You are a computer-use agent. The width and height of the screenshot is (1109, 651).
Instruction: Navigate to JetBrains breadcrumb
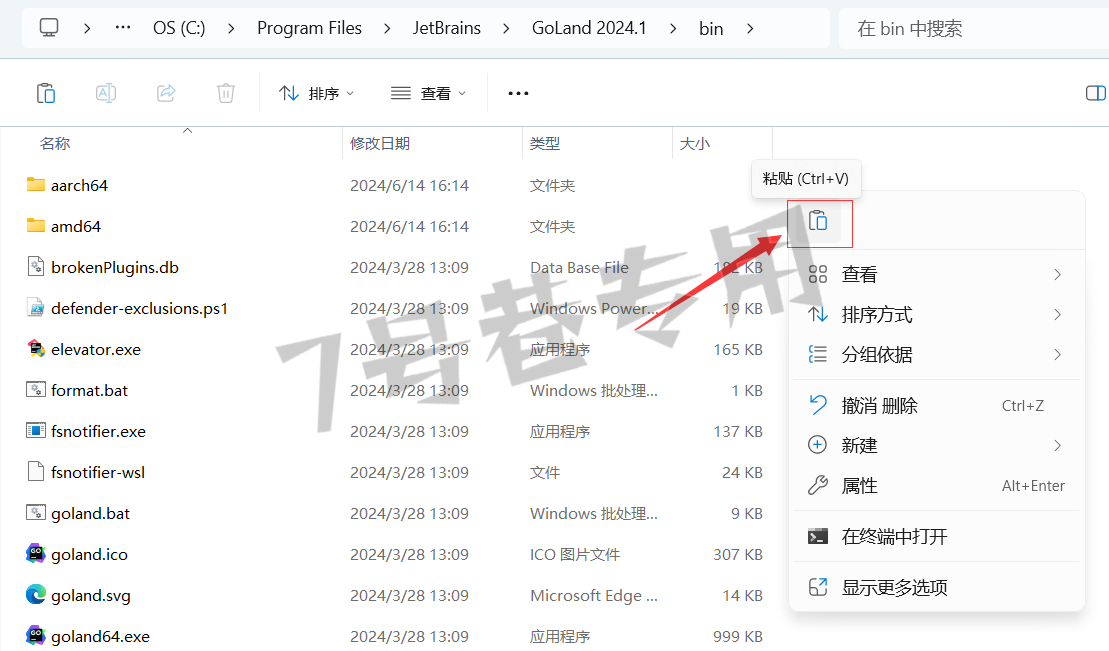(447, 28)
